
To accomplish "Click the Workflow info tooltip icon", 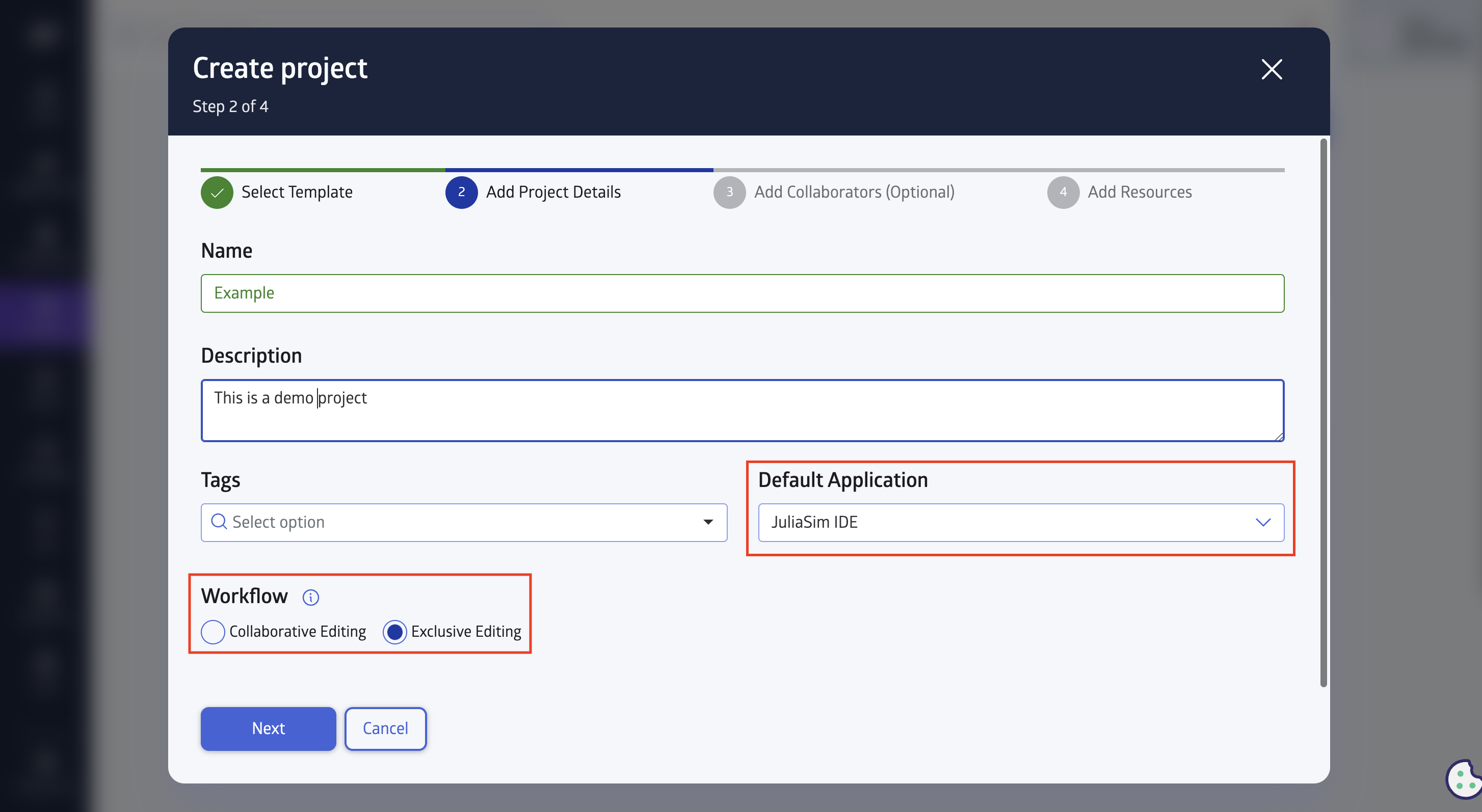I will coord(309,596).
